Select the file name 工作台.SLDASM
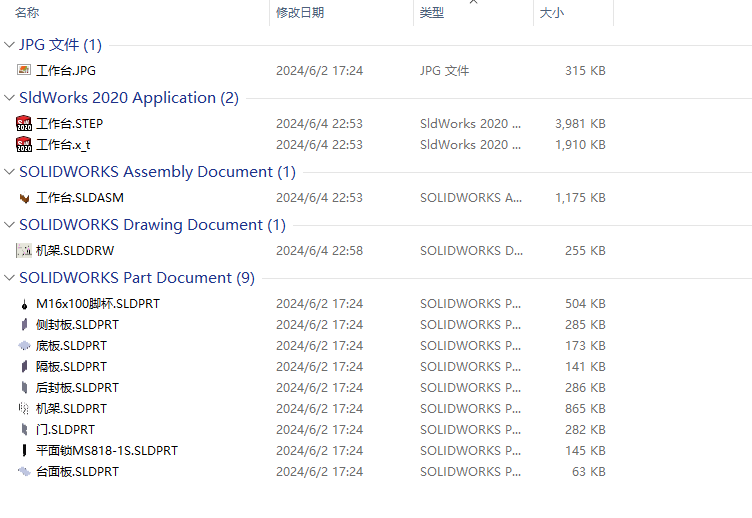 pyautogui.click(x=80, y=198)
